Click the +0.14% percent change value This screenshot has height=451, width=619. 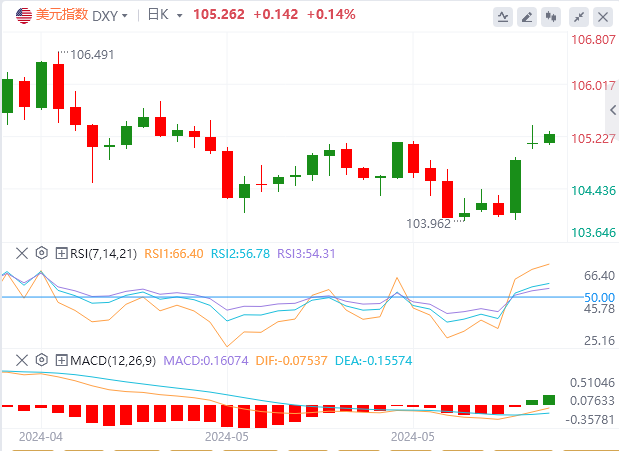[x=331, y=15]
